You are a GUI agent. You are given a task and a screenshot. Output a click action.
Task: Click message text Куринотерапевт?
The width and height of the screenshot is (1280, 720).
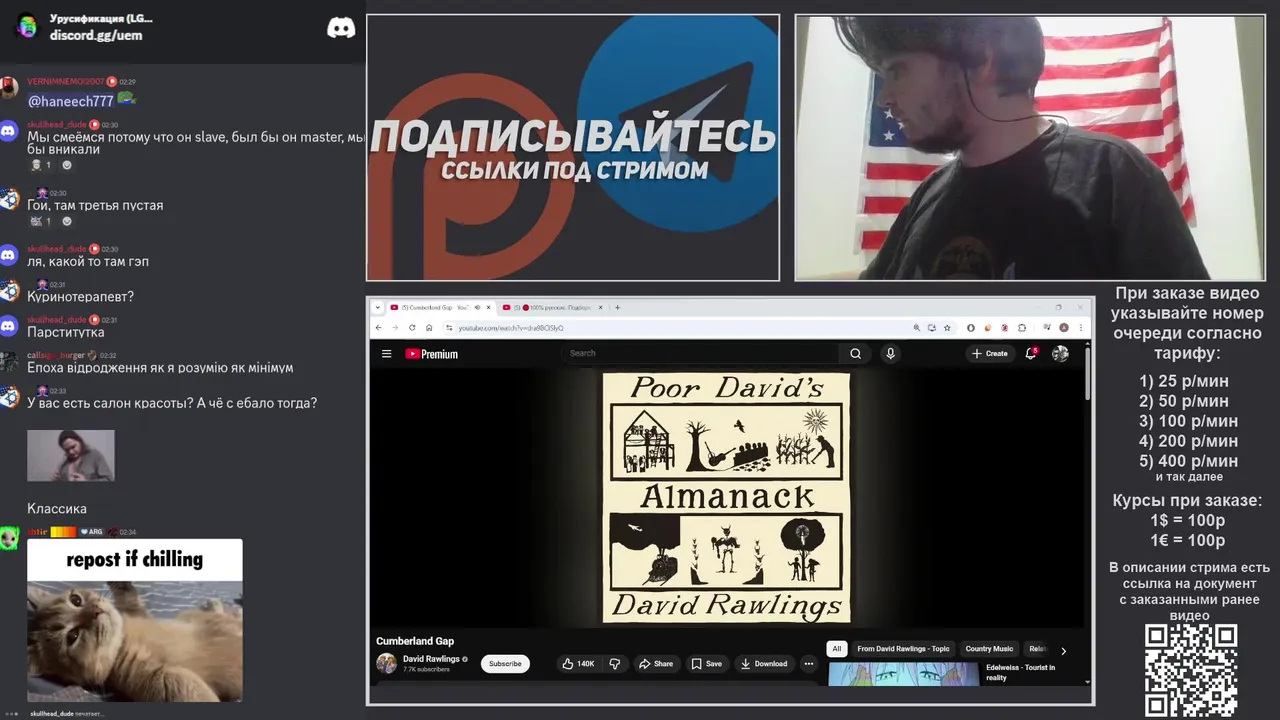pyautogui.click(x=80, y=297)
